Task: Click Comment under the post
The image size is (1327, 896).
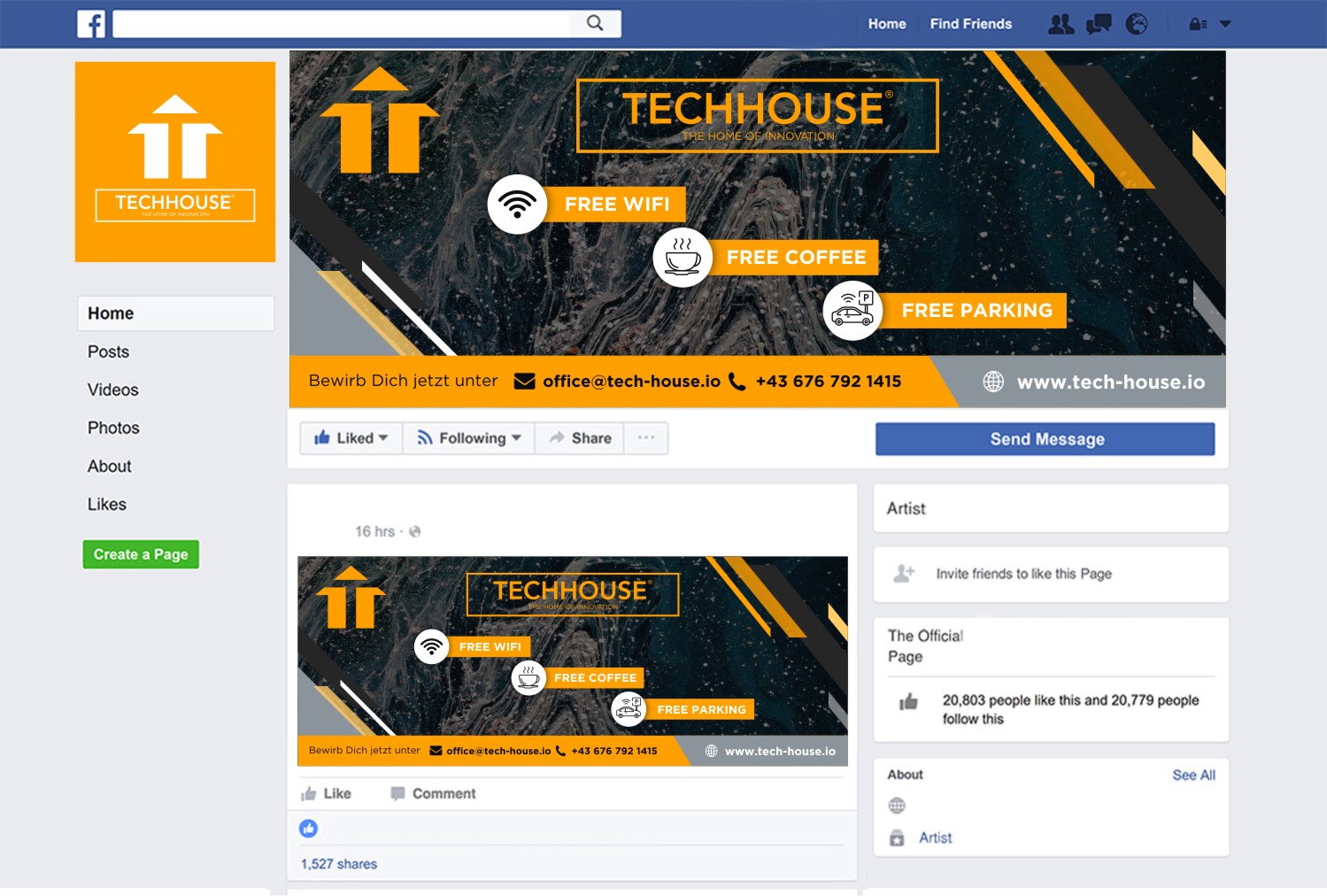Action: 433,793
